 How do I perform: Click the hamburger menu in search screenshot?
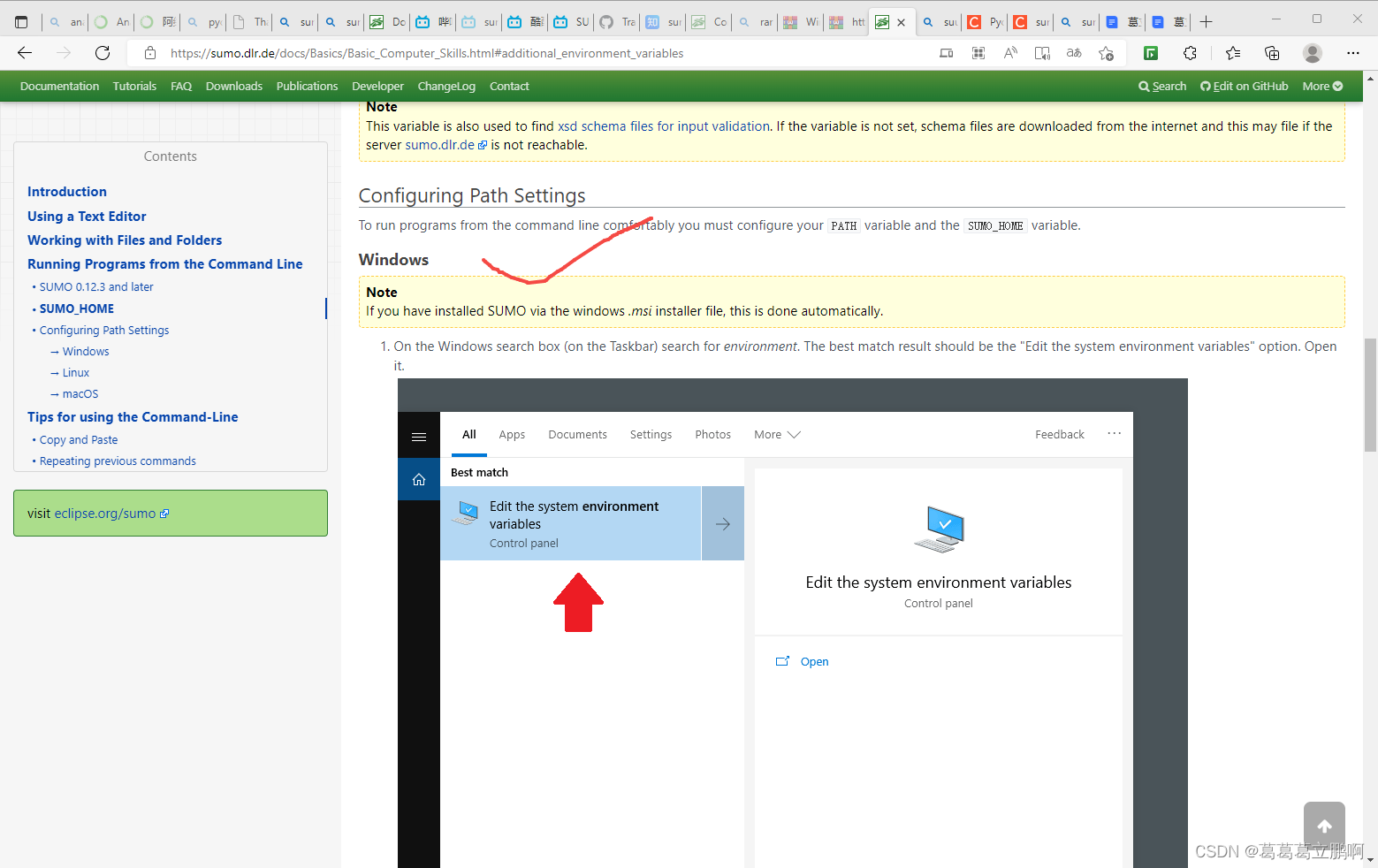pyautogui.click(x=419, y=437)
